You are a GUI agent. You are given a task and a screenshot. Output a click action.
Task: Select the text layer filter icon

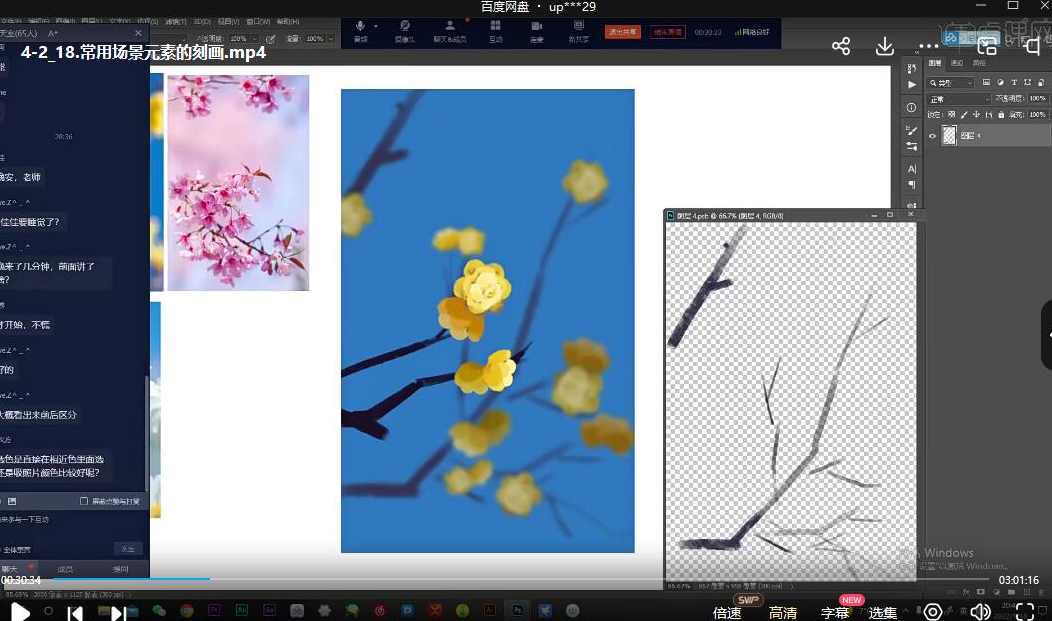(1014, 83)
